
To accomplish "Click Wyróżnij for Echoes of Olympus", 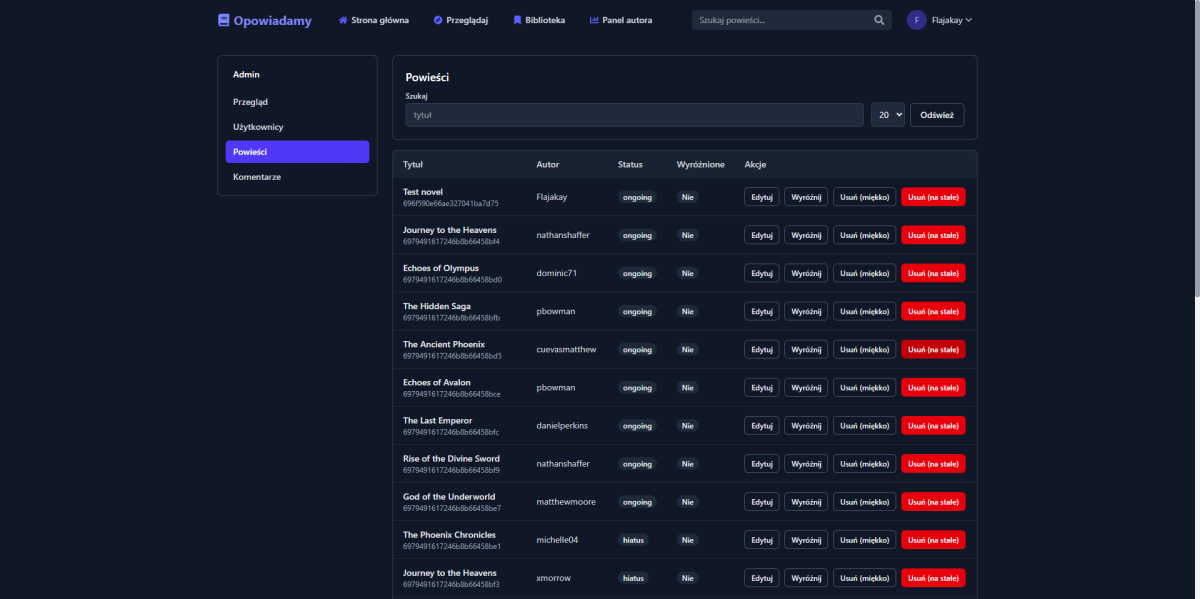I will [805, 273].
